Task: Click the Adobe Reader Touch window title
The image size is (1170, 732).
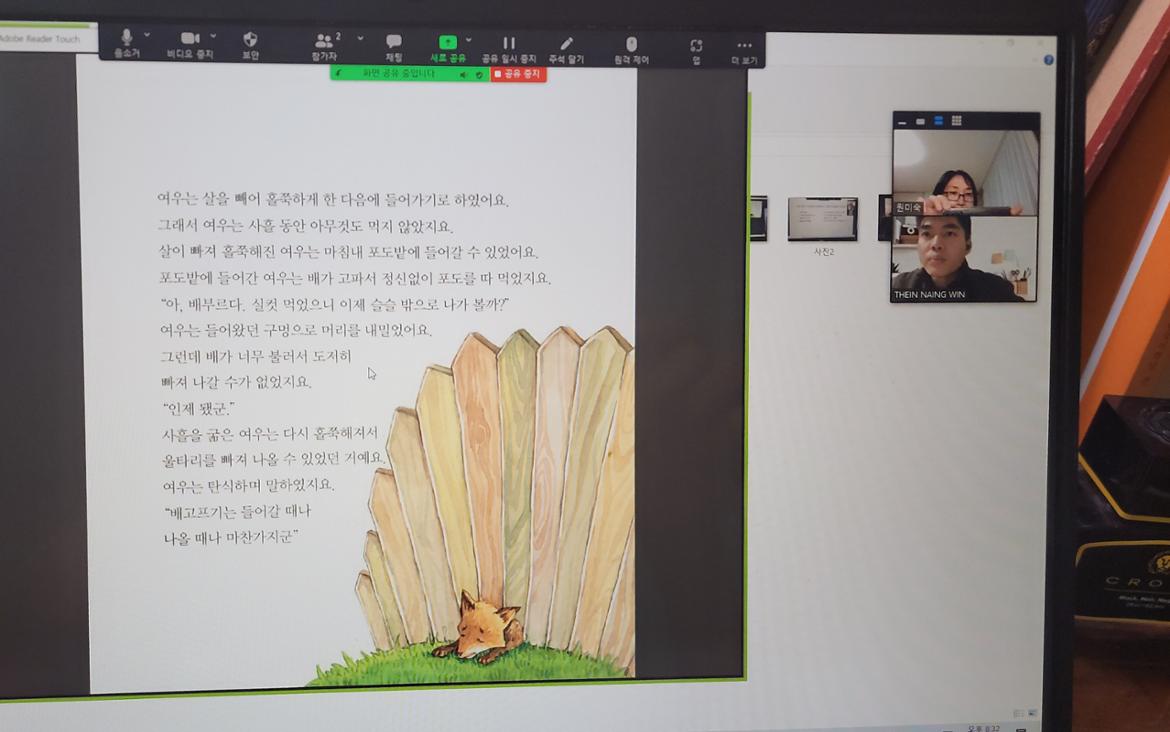Action: (x=40, y=38)
